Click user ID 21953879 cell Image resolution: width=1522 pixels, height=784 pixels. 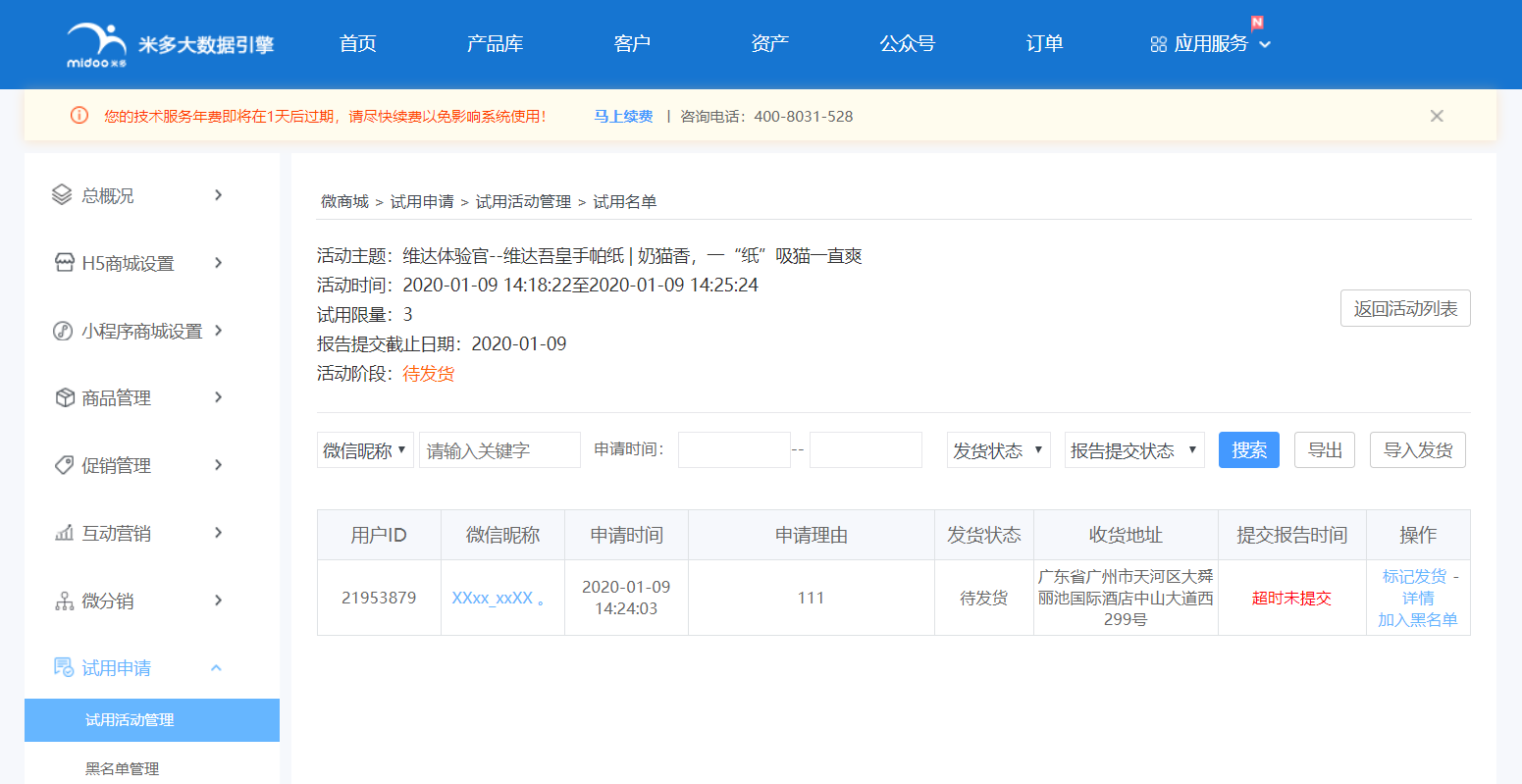pyautogui.click(x=379, y=598)
